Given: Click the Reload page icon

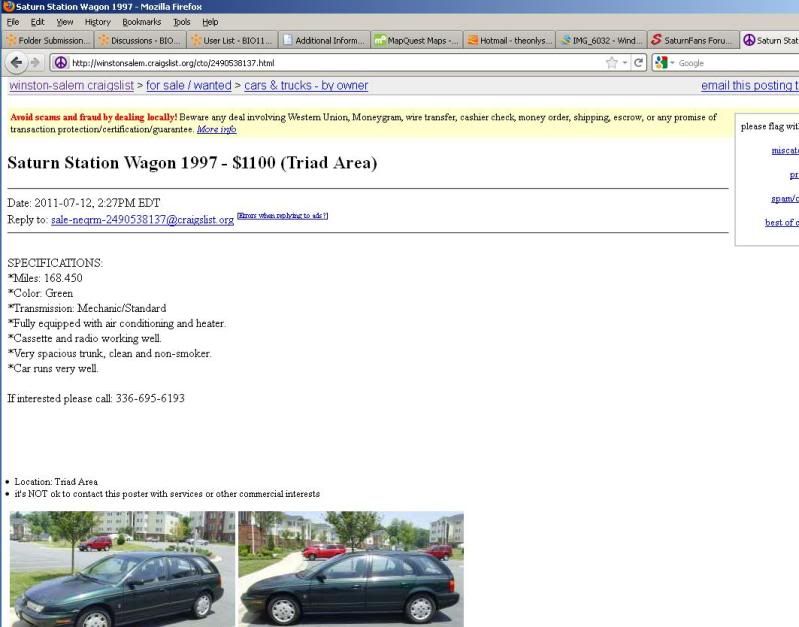Looking at the screenshot, I should [x=638, y=63].
